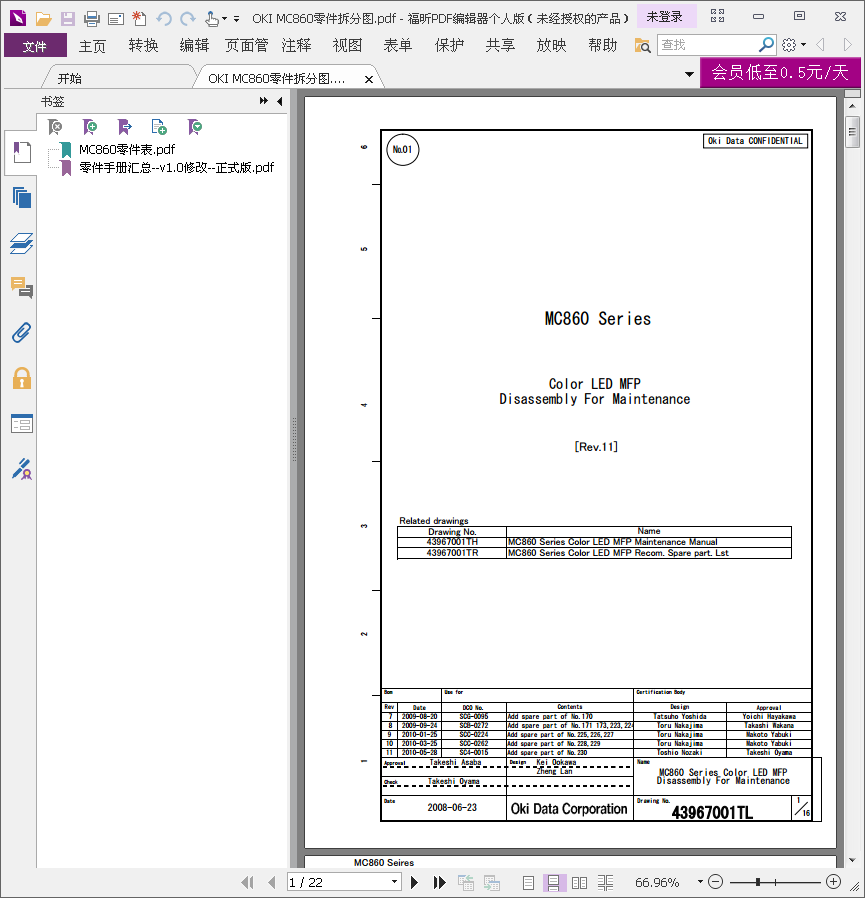Click the page-with-plus icon in bookmark toolbar
Viewport: 865px width, 898px height.
click(159, 127)
